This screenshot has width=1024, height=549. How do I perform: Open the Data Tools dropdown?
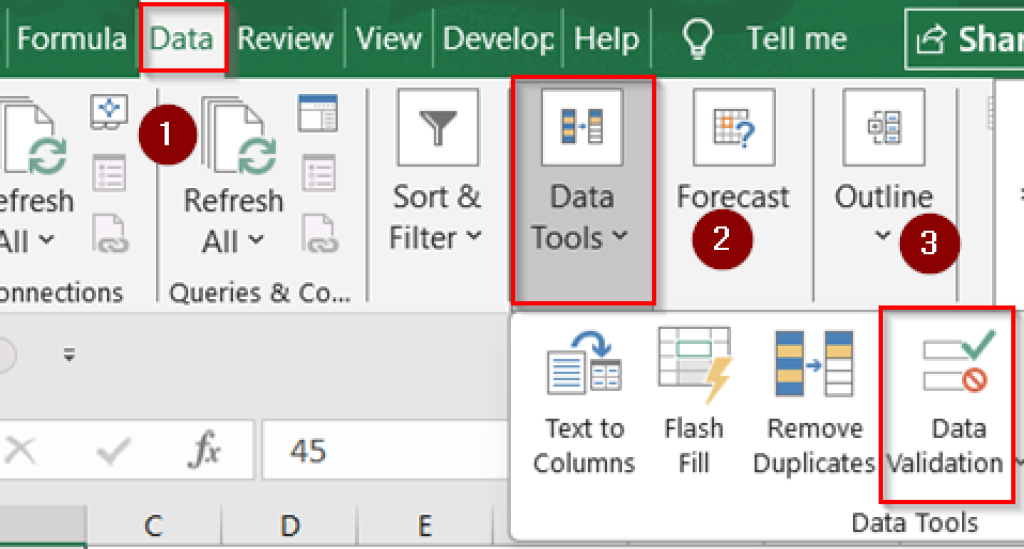581,217
